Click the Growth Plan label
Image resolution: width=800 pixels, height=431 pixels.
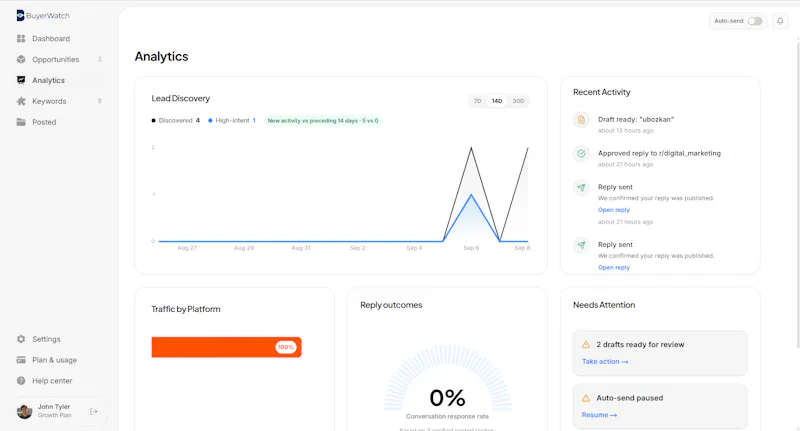click(x=55, y=416)
